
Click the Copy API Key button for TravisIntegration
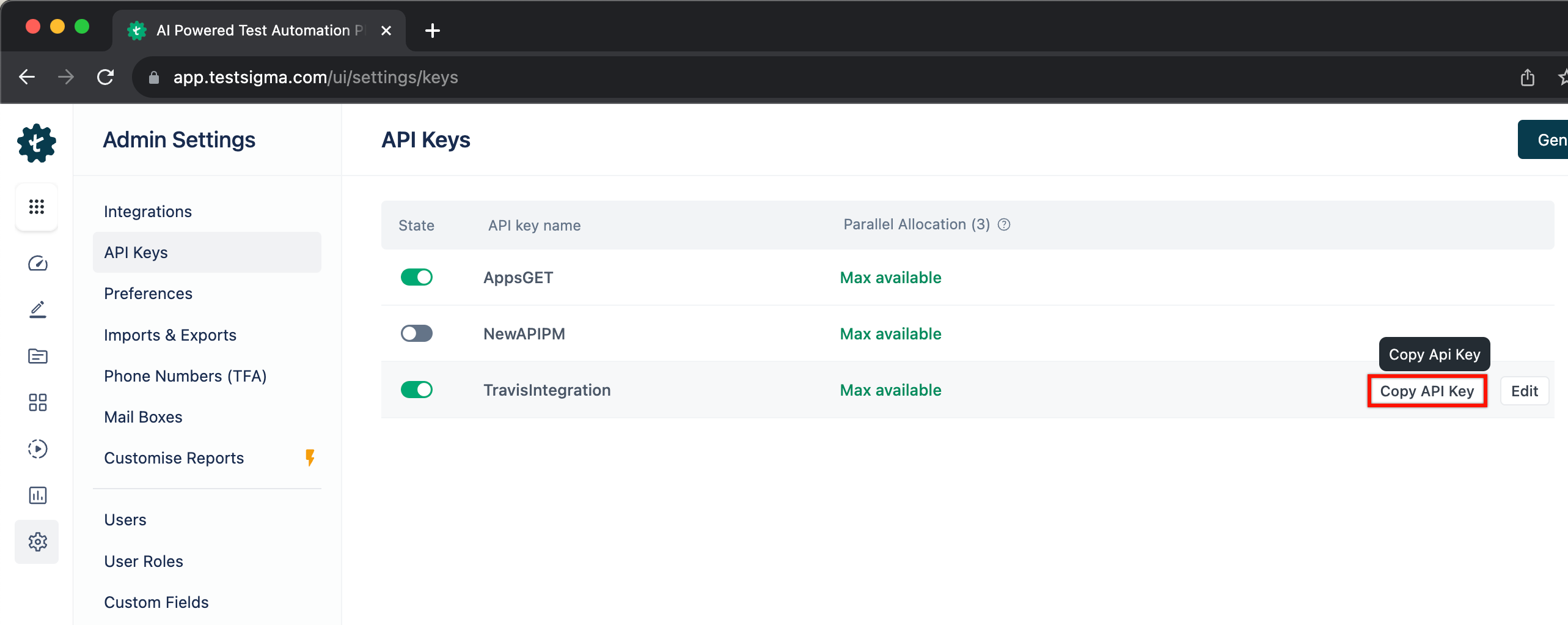(x=1427, y=391)
